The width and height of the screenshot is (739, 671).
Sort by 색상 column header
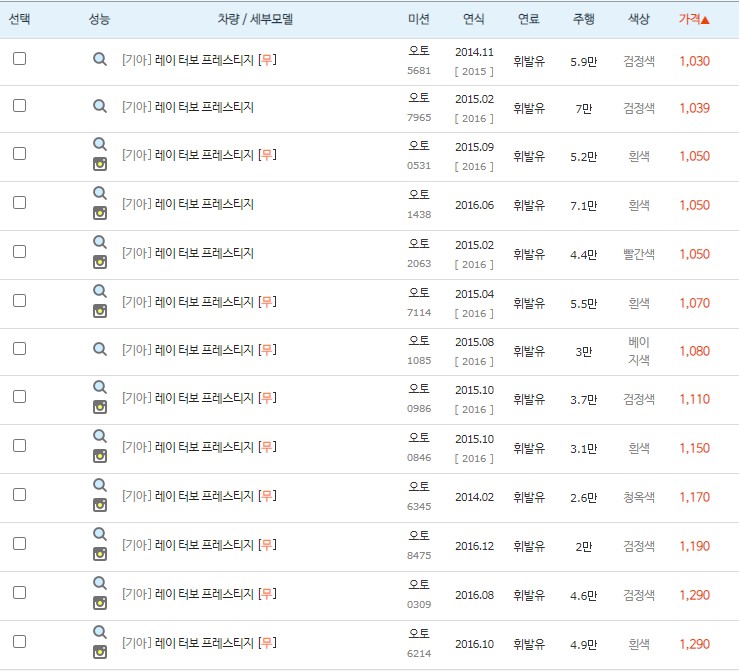[639, 19]
